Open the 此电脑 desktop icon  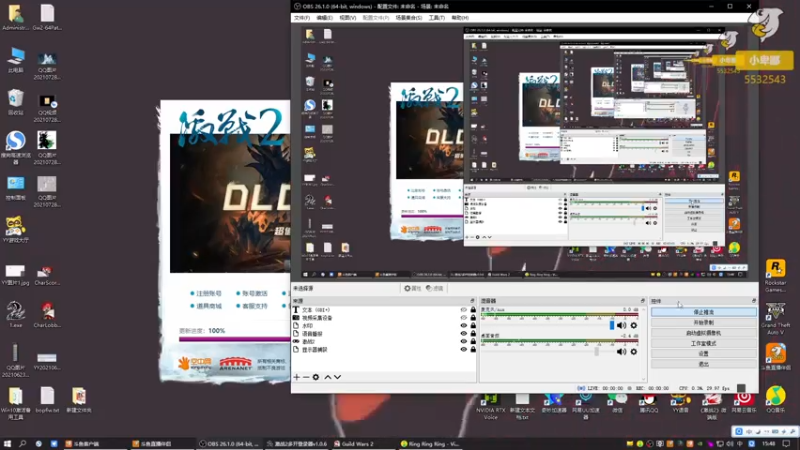click(15, 60)
